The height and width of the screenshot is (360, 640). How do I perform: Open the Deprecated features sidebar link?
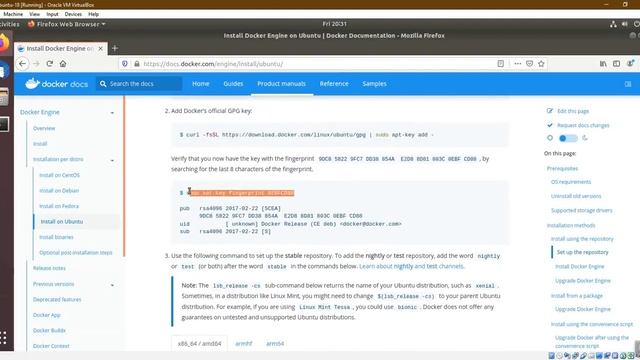point(57,300)
